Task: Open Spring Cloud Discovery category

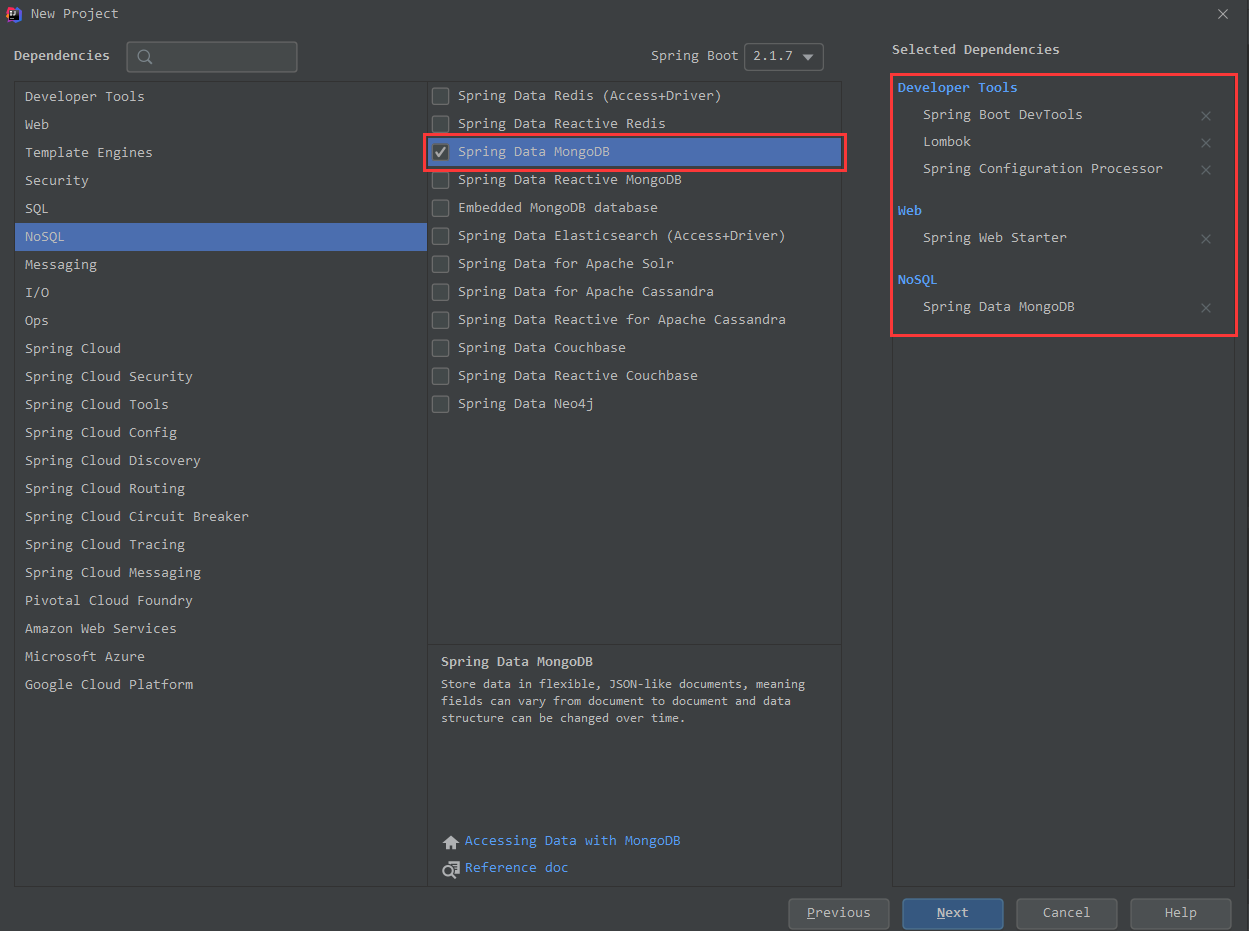Action: click(x=221, y=461)
